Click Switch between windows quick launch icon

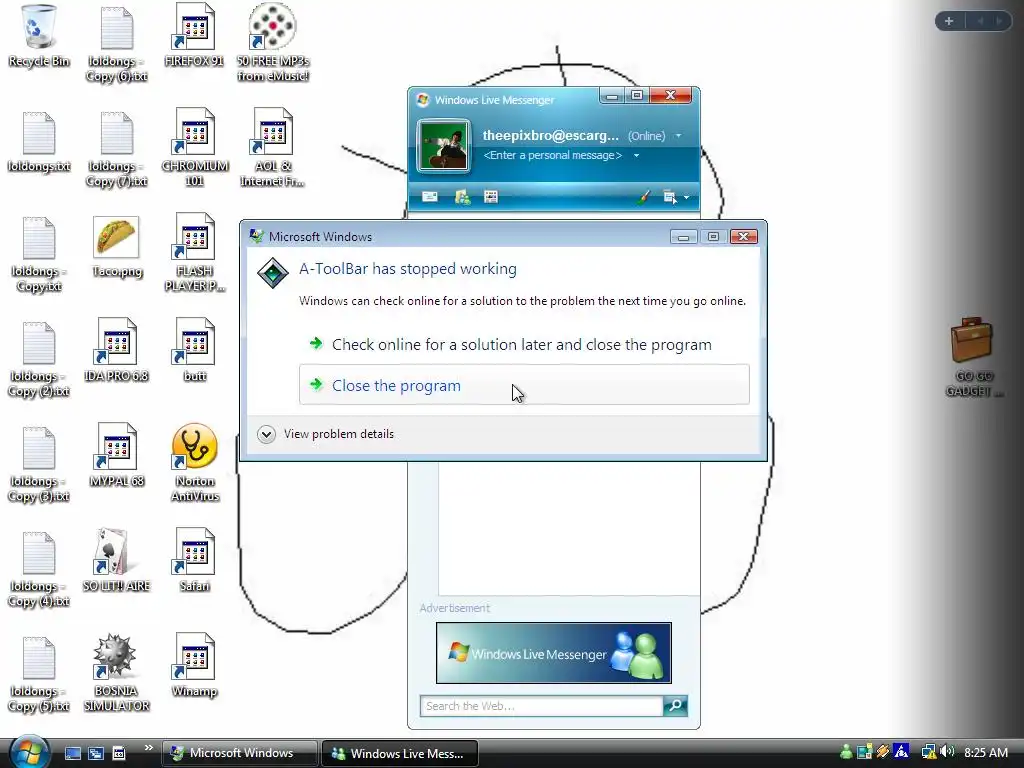(x=95, y=753)
